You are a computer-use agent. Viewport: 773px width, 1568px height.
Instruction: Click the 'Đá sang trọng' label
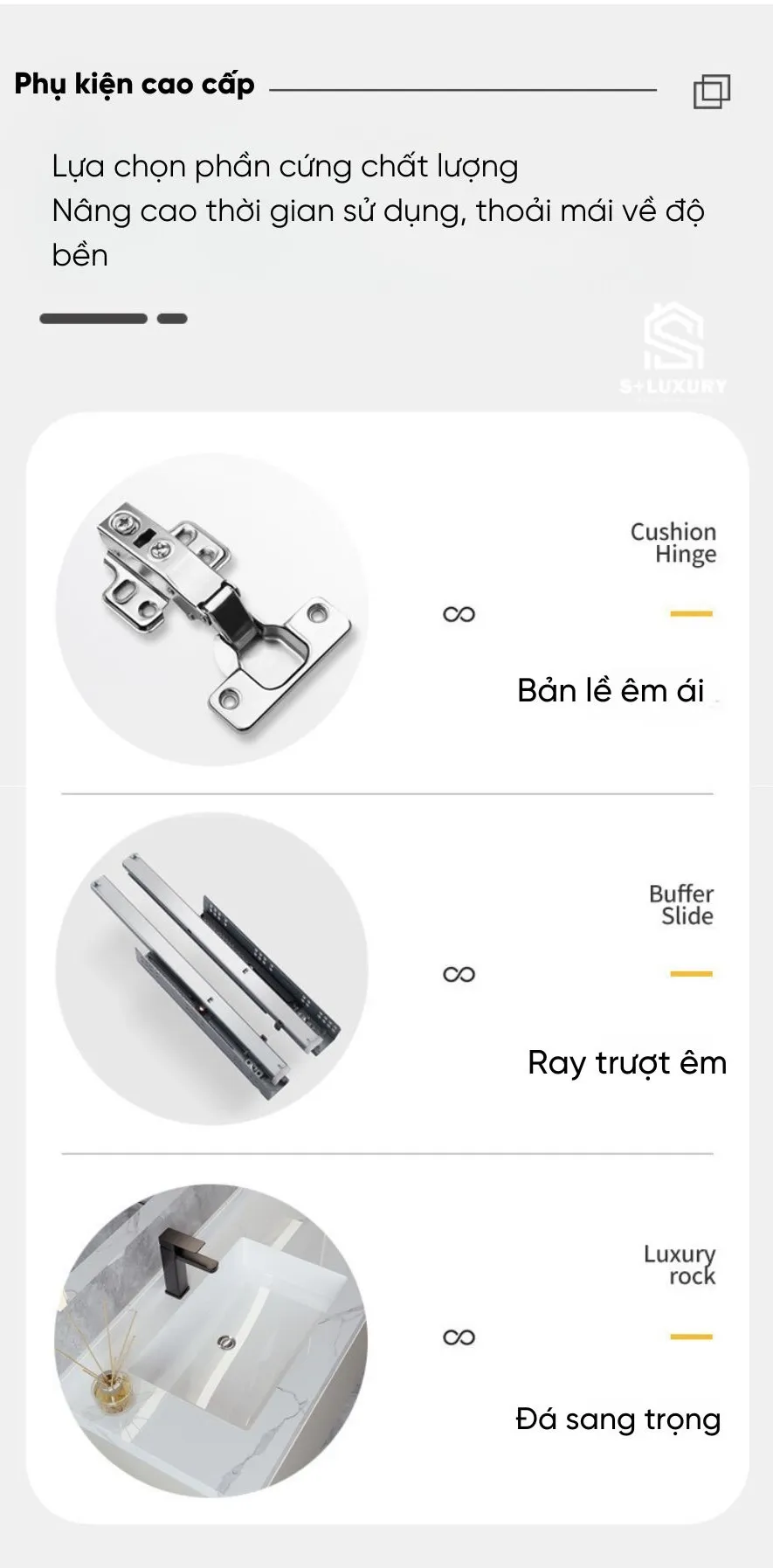pyautogui.click(x=618, y=1419)
